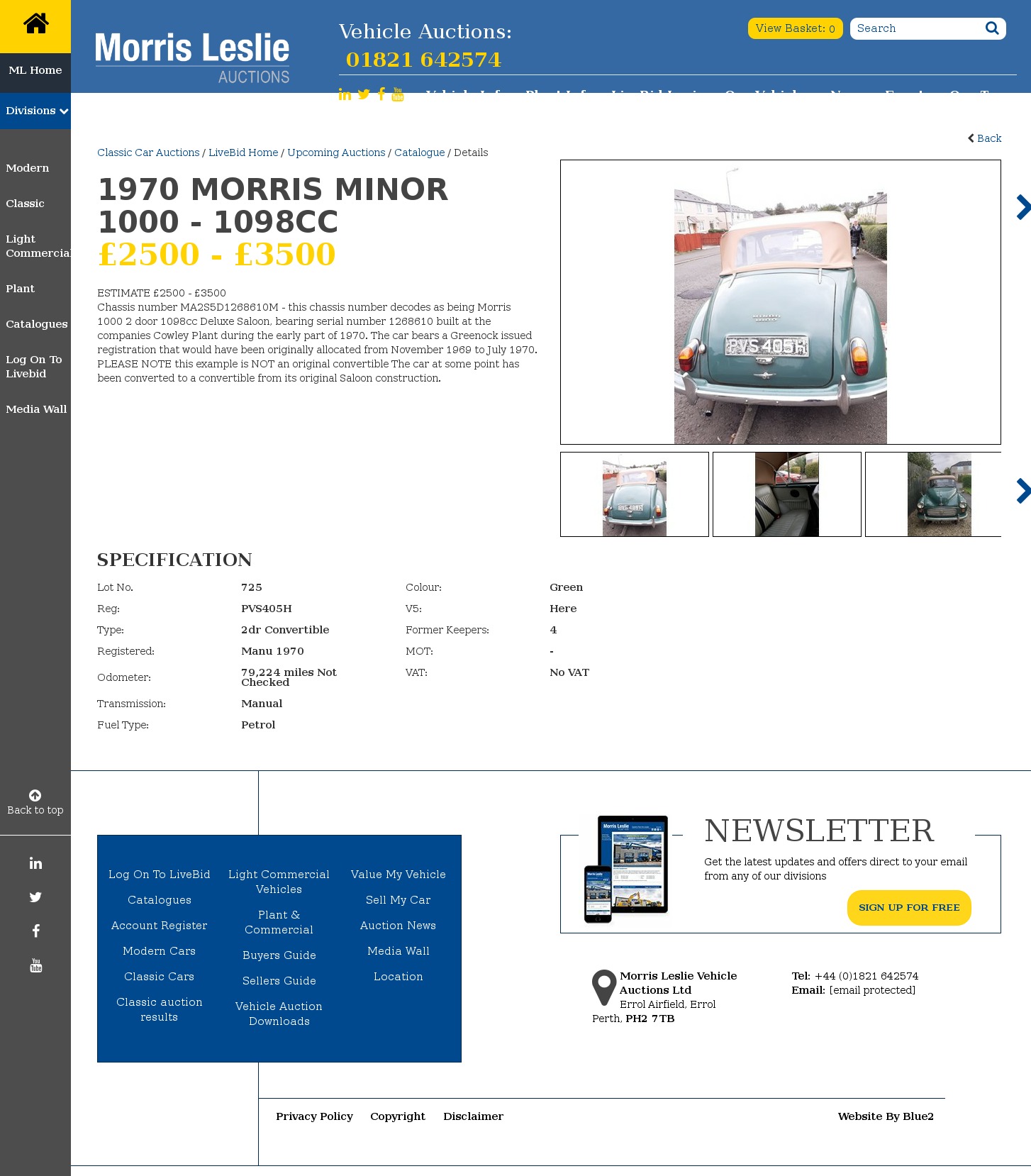Click the View Basket button
The height and width of the screenshot is (1176, 1031).
795,28
